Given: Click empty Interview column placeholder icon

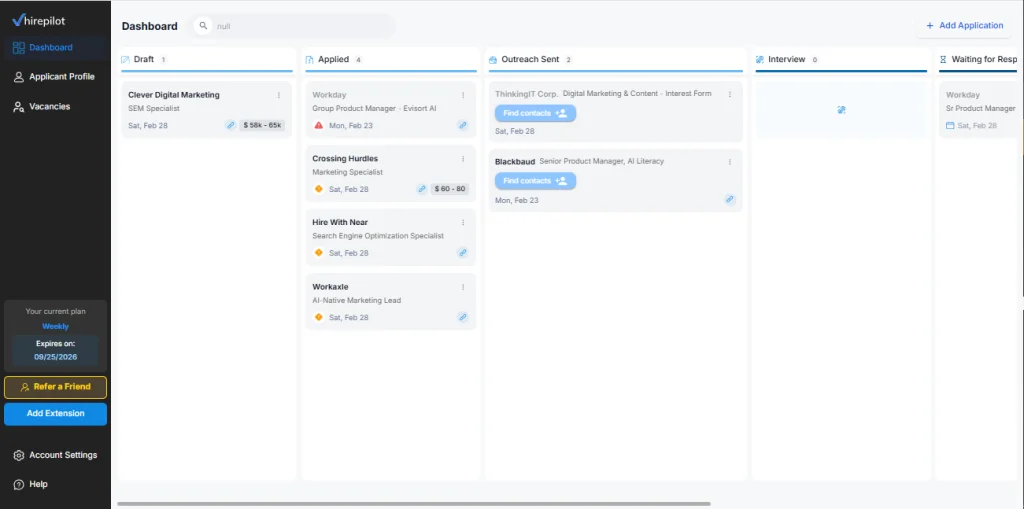Looking at the screenshot, I should 841,110.
